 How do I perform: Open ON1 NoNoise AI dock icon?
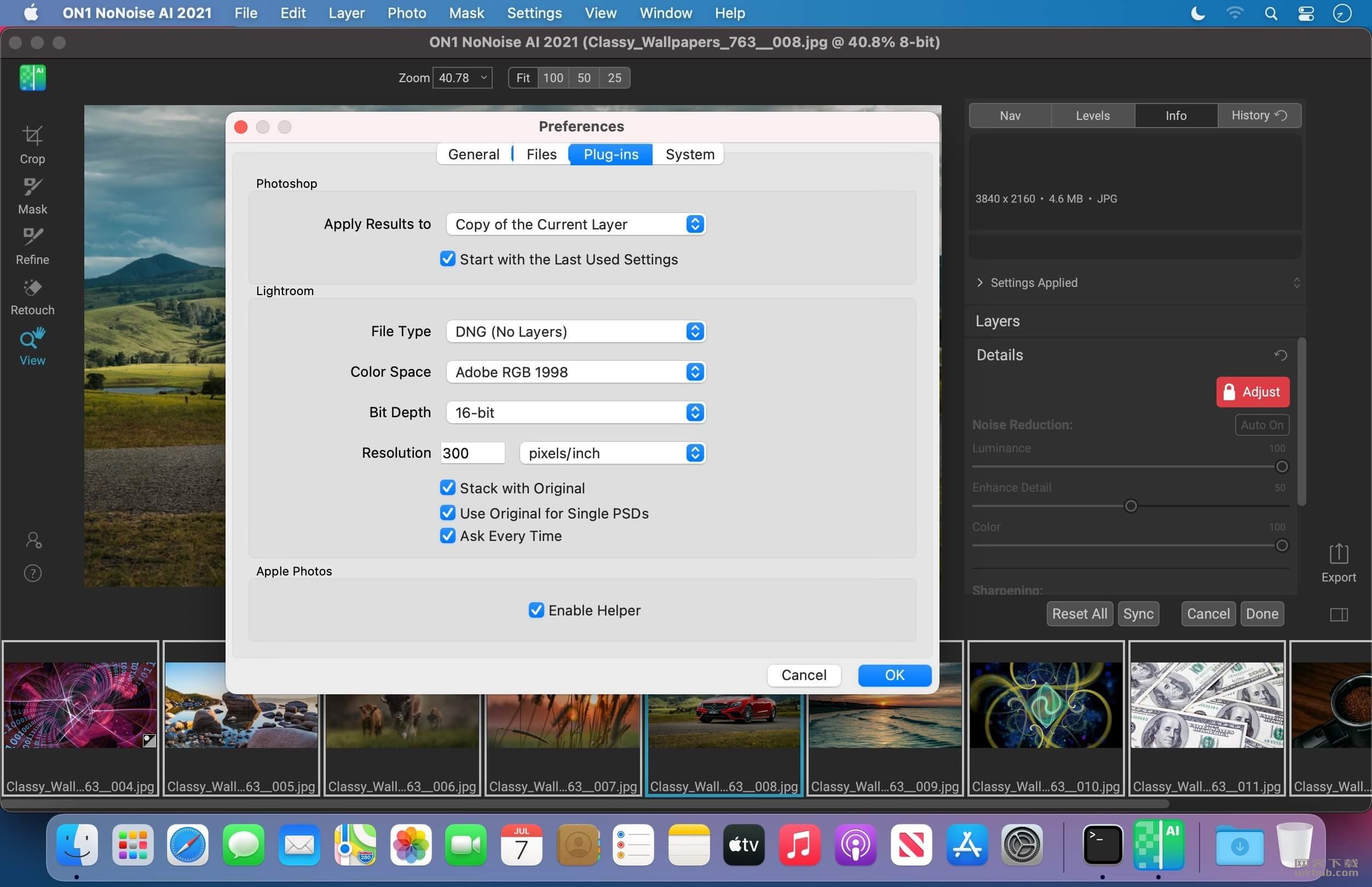(1158, 844)
